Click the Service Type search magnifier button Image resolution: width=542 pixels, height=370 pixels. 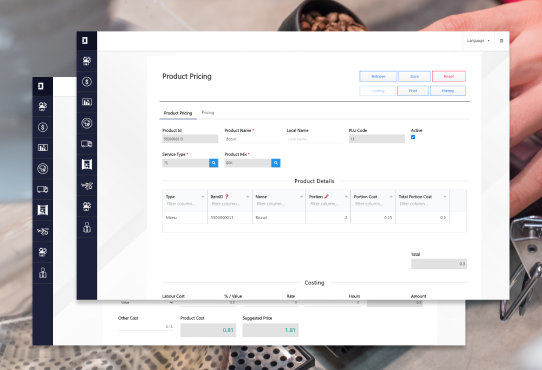point(214,163)
